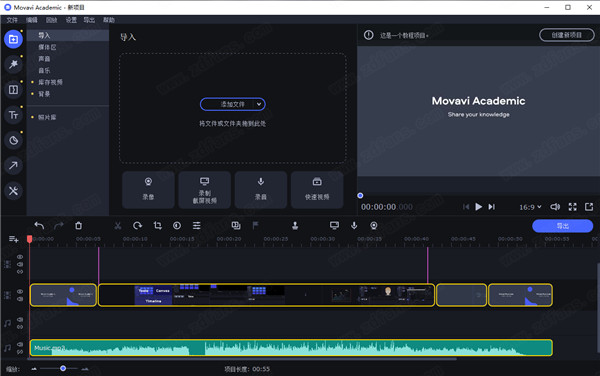This screenshot has width=600, height=376.
Task: Open the 设置 (Settings) menu
Action: click(71, 20)
